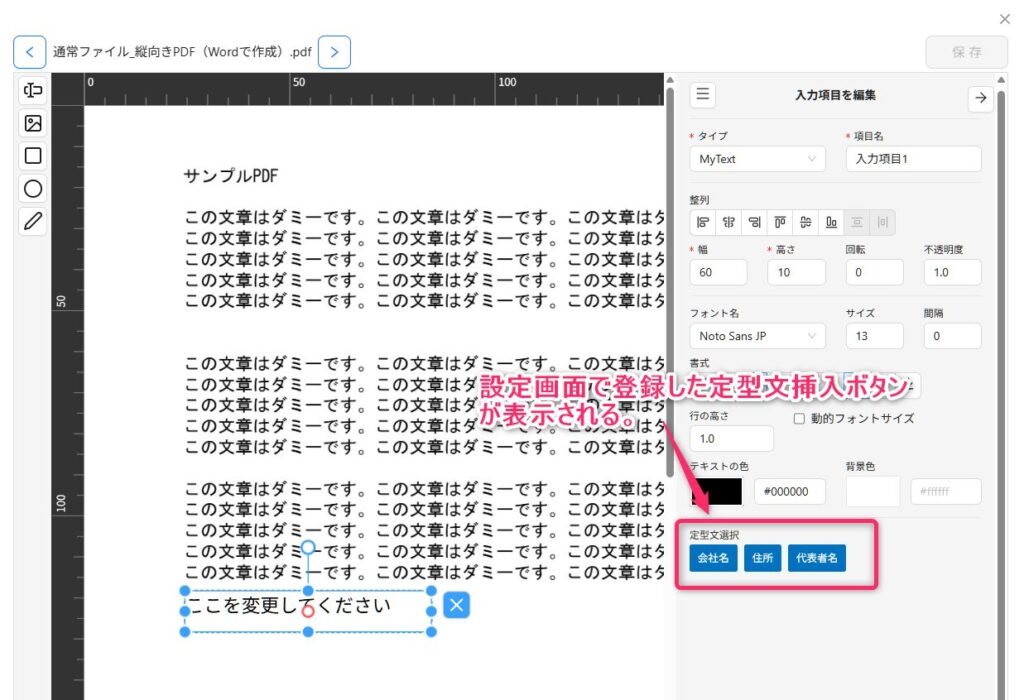Select the rectangle shape tool
Viewport: 1024px width, 700px height.
click(x=33, y=156)
